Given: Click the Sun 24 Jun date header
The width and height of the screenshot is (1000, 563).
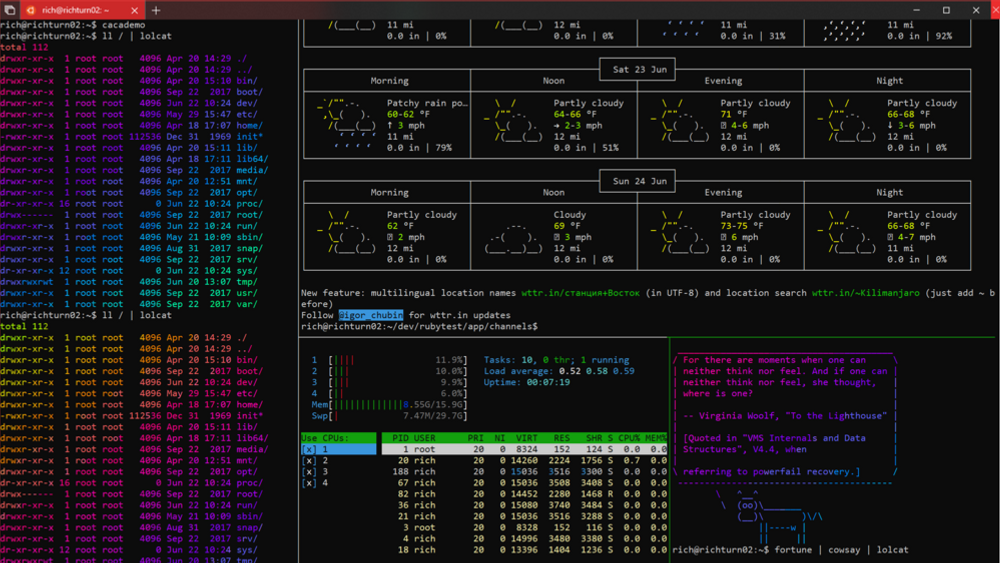Looking at the screenshot, I should pos(639,181).
